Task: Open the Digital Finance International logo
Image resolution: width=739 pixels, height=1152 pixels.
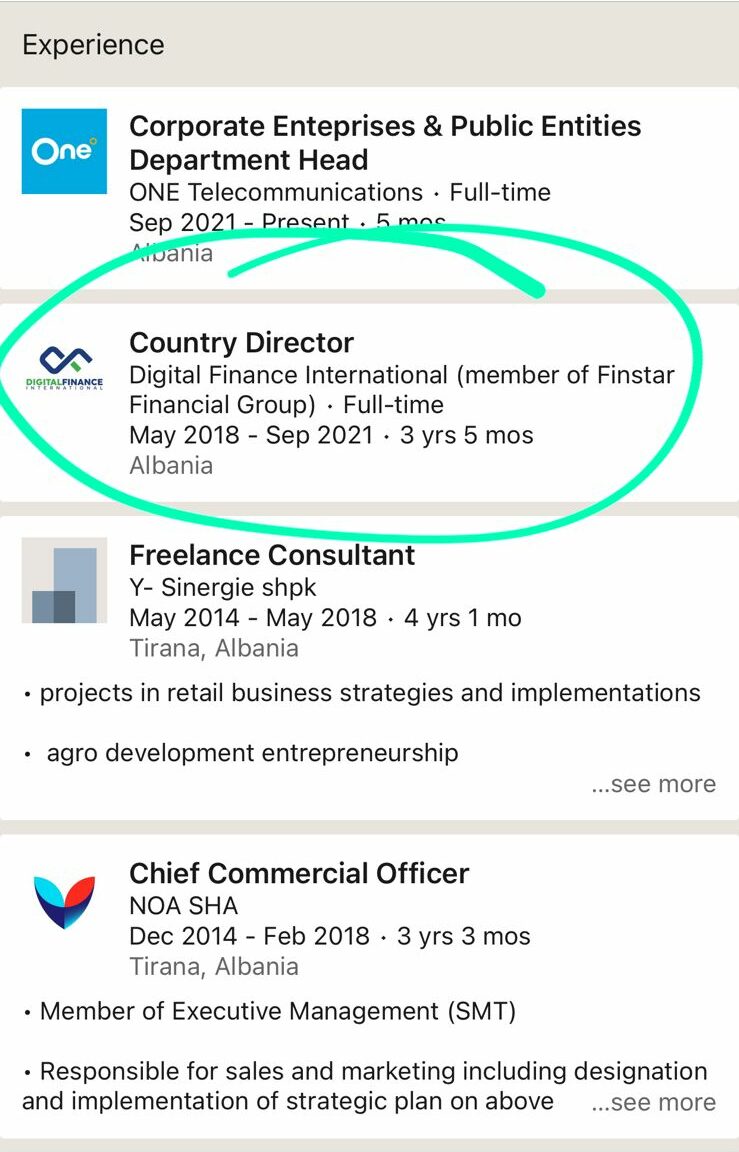Action: tap(64, 368)
